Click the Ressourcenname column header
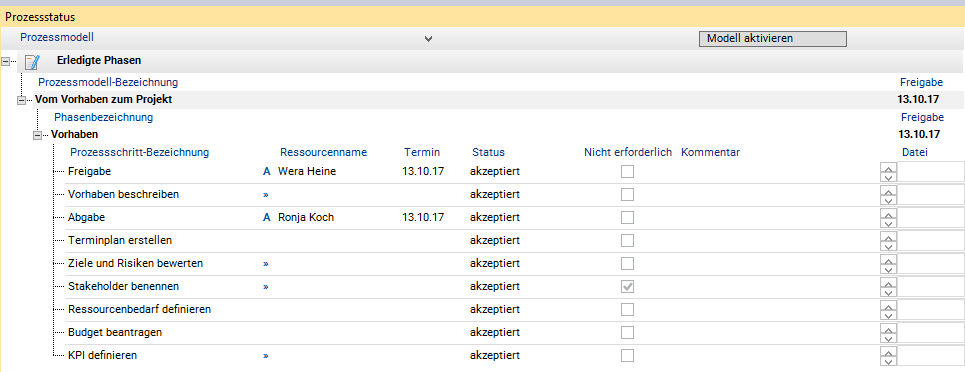The height and width of the screenshot is (372, 965). point(324,152)
